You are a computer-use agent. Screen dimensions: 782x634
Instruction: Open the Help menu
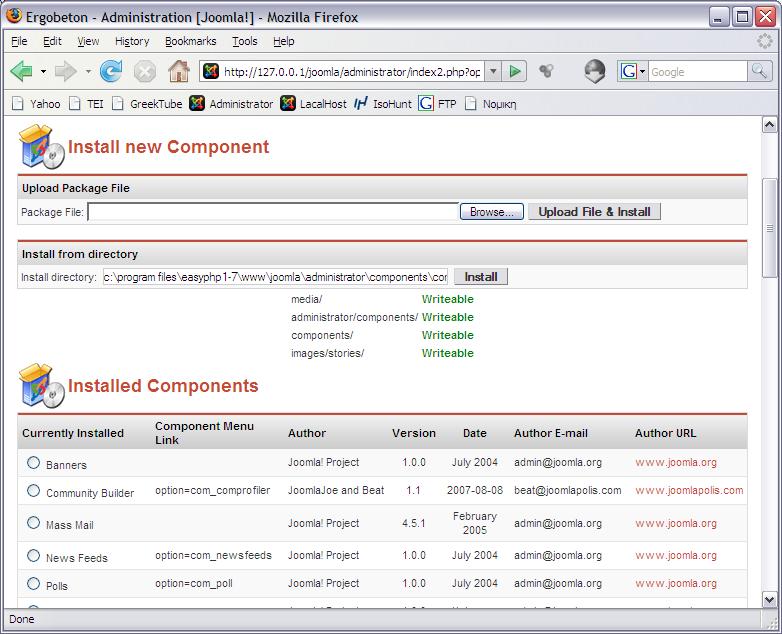283,41
